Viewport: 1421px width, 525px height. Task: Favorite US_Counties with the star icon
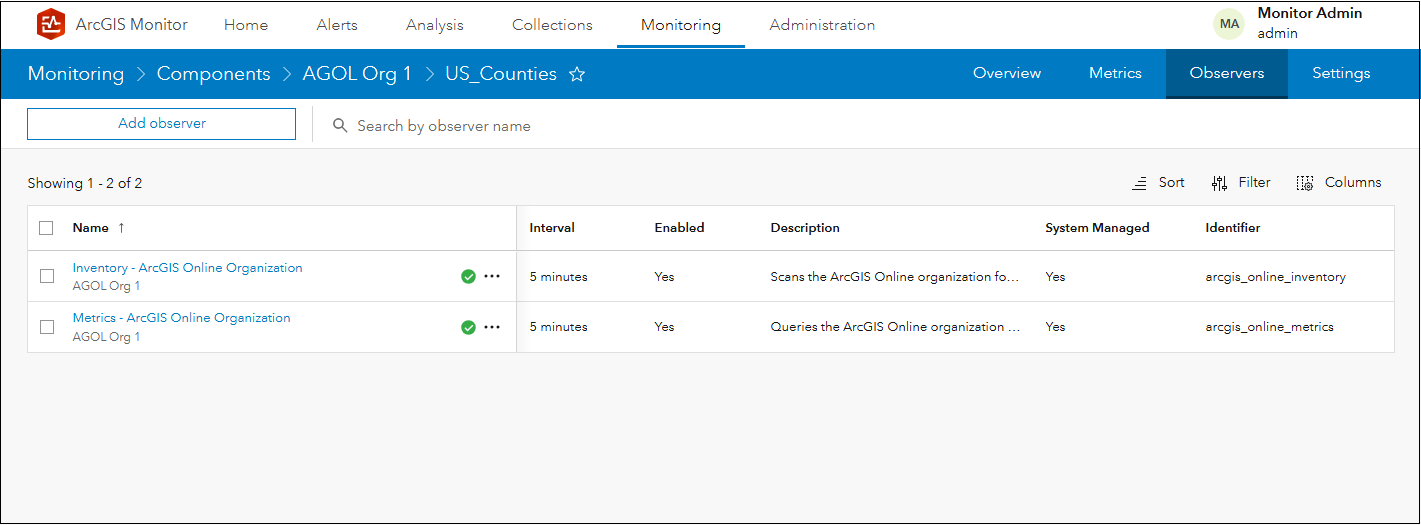coord(577,74)
